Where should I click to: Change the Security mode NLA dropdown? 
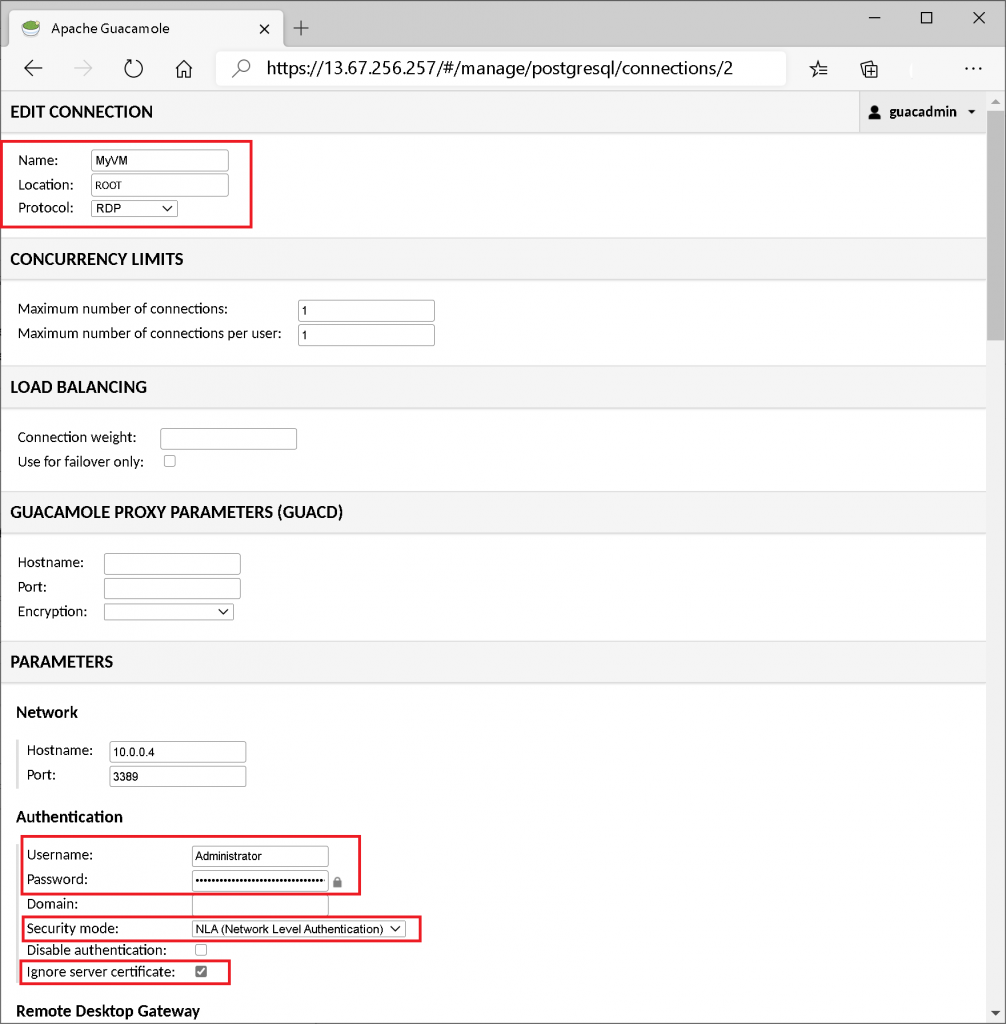pos(298,929)
